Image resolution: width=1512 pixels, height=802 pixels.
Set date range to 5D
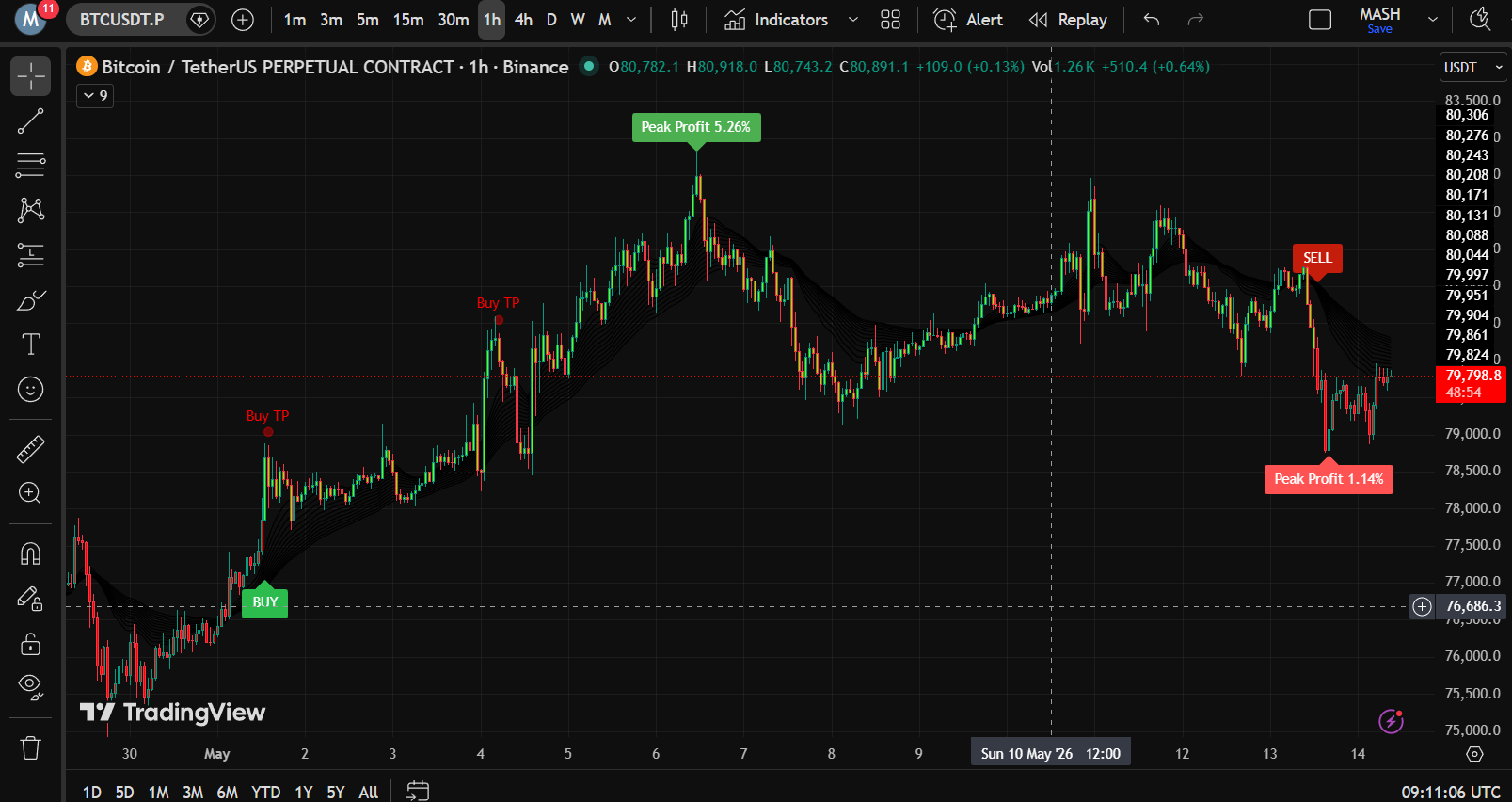coord(124,792)
